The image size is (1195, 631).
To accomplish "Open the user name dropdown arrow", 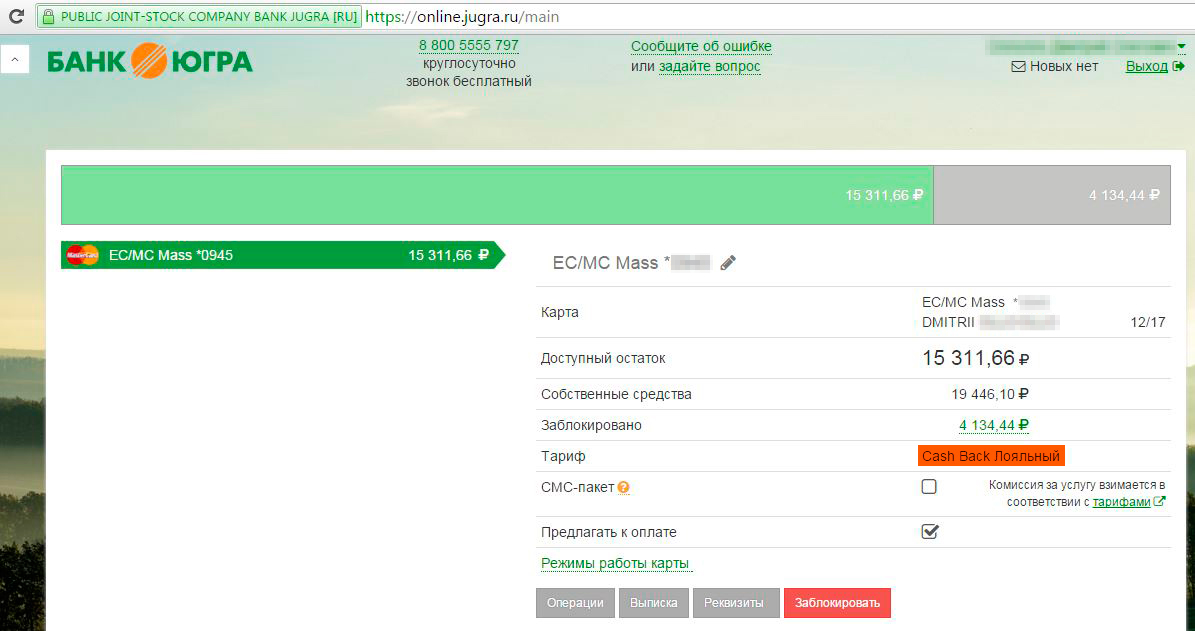I will coord(1181,46).
